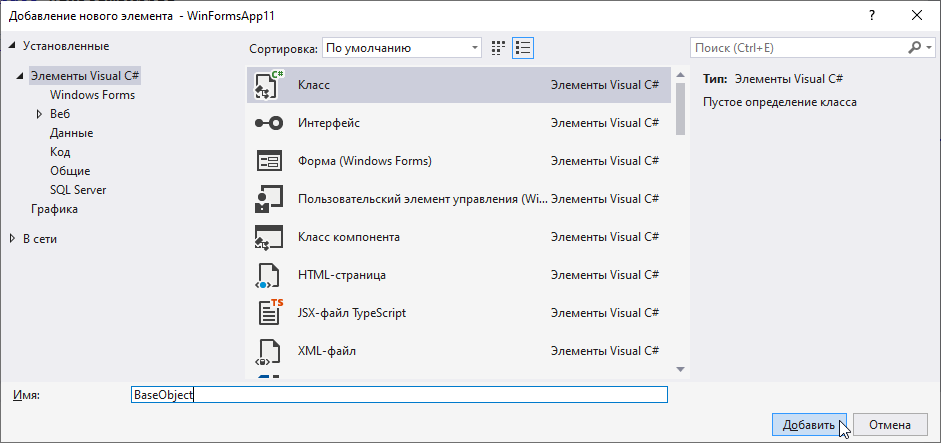Select Windows Forms category in tree
The width and height of the screenshot is (941, 443).
(92, 95)
